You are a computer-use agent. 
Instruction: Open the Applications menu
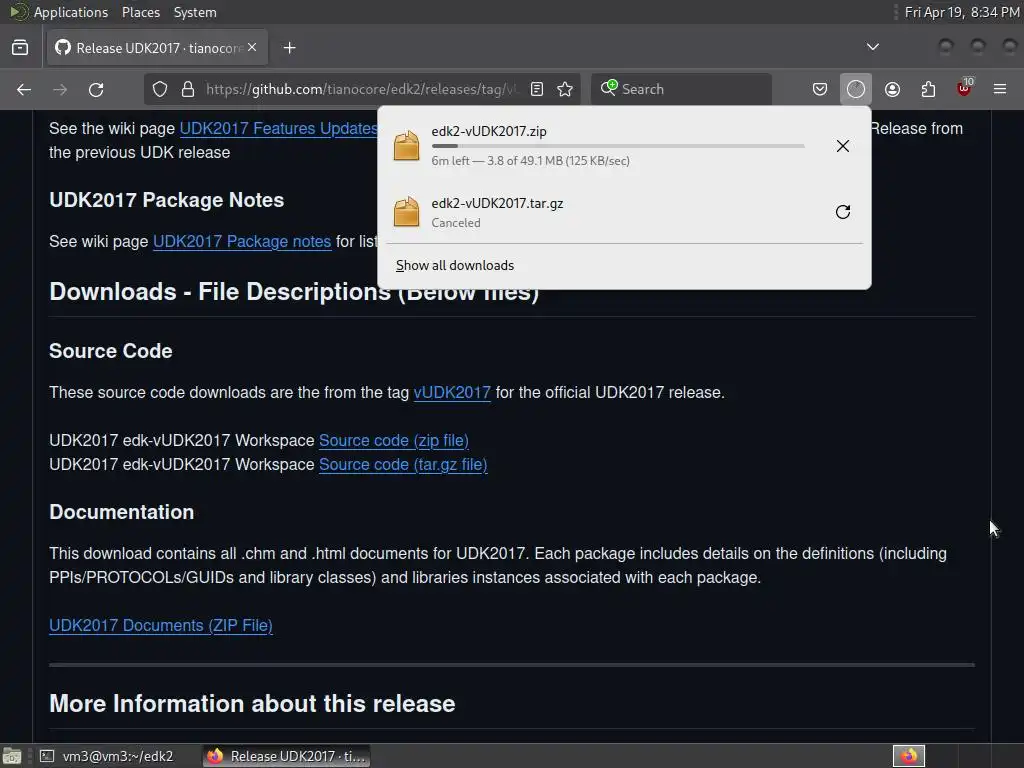point(59,12)
